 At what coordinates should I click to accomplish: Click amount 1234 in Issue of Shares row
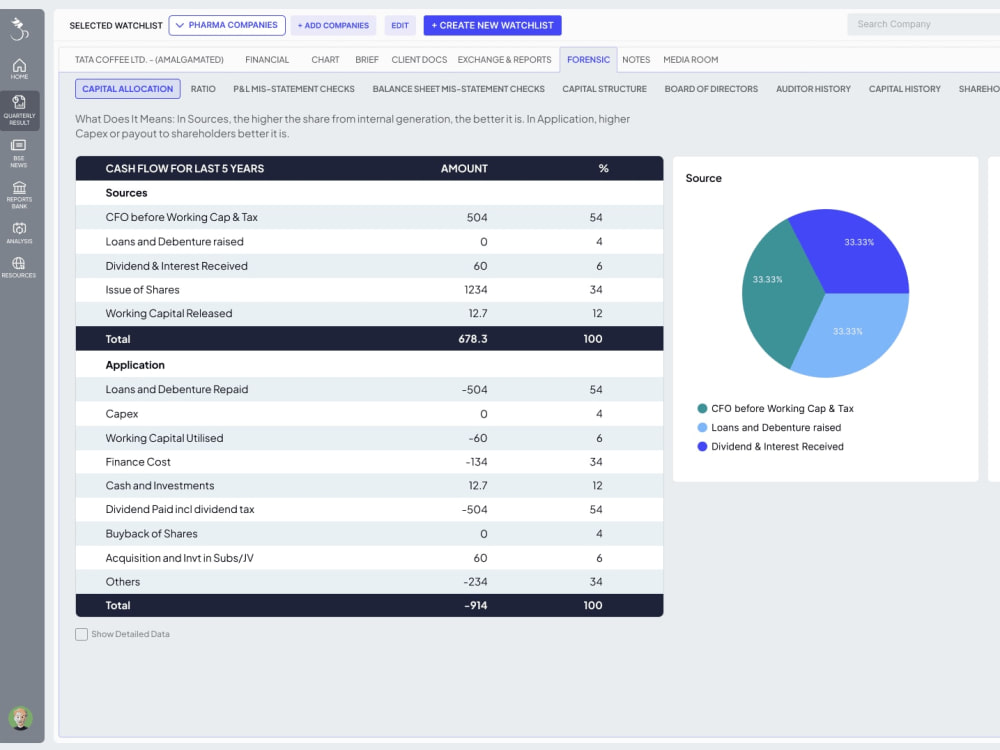pos(476,290)
